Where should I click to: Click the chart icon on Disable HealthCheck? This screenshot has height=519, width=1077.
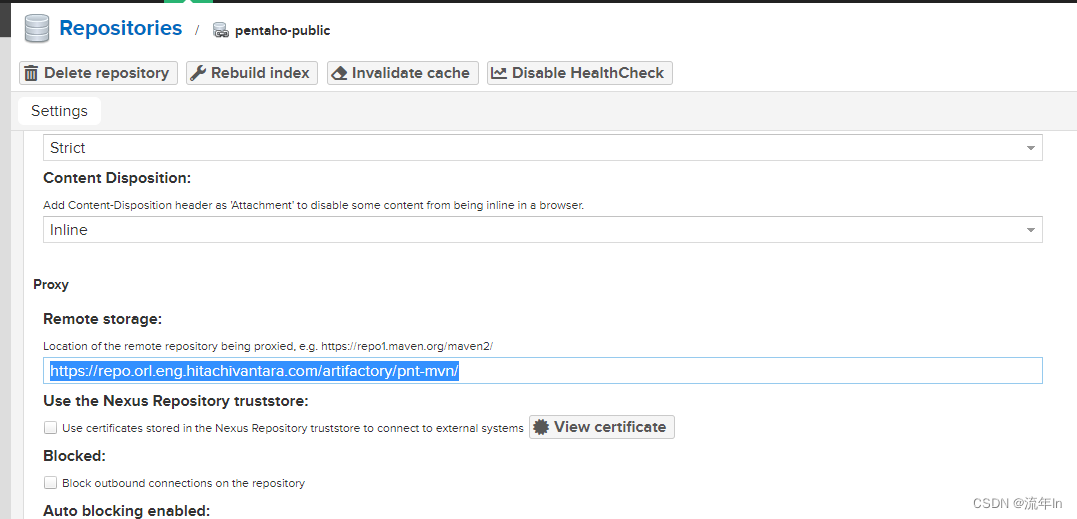(x=499, y=73)
